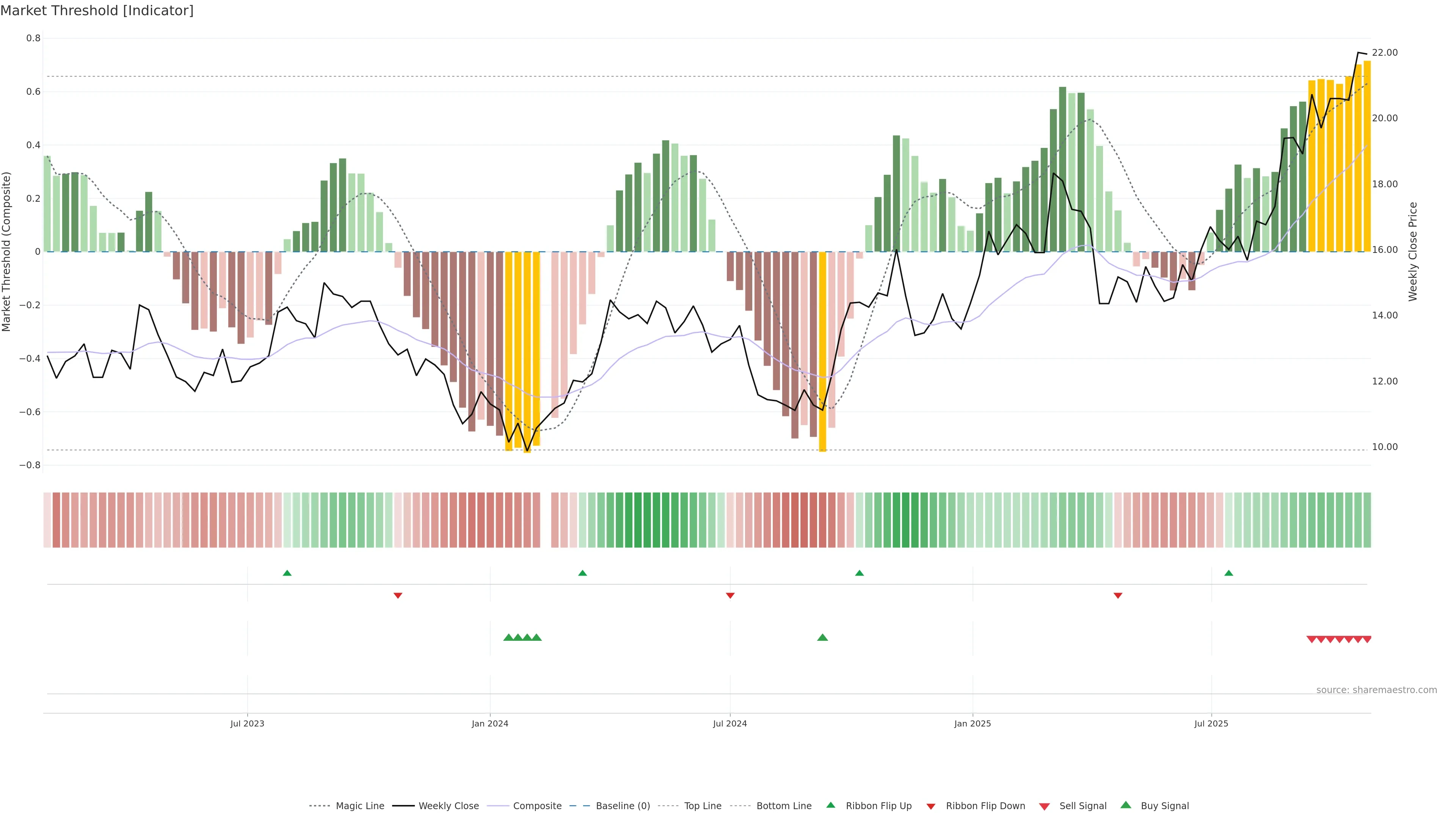Toggle the Weekly Close legend entry
Viewport: 1456px width, 819px height.
click(x=448, y=806)
